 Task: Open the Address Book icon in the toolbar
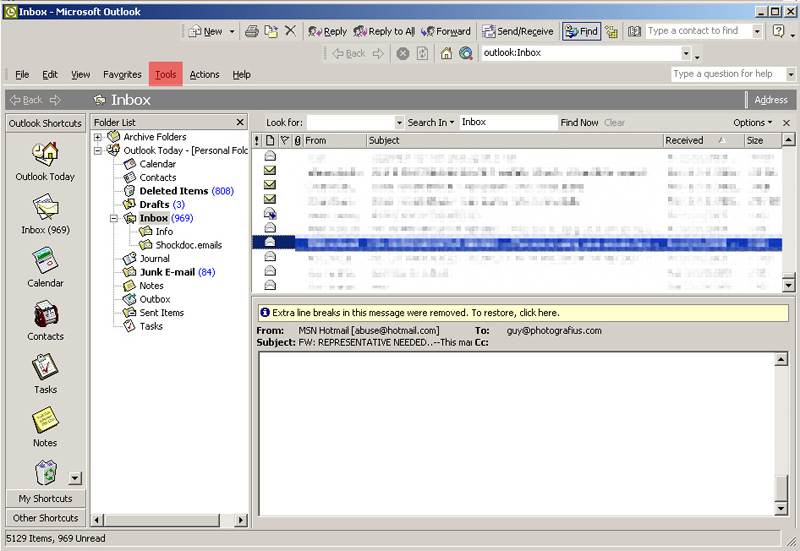click(634, 31)
